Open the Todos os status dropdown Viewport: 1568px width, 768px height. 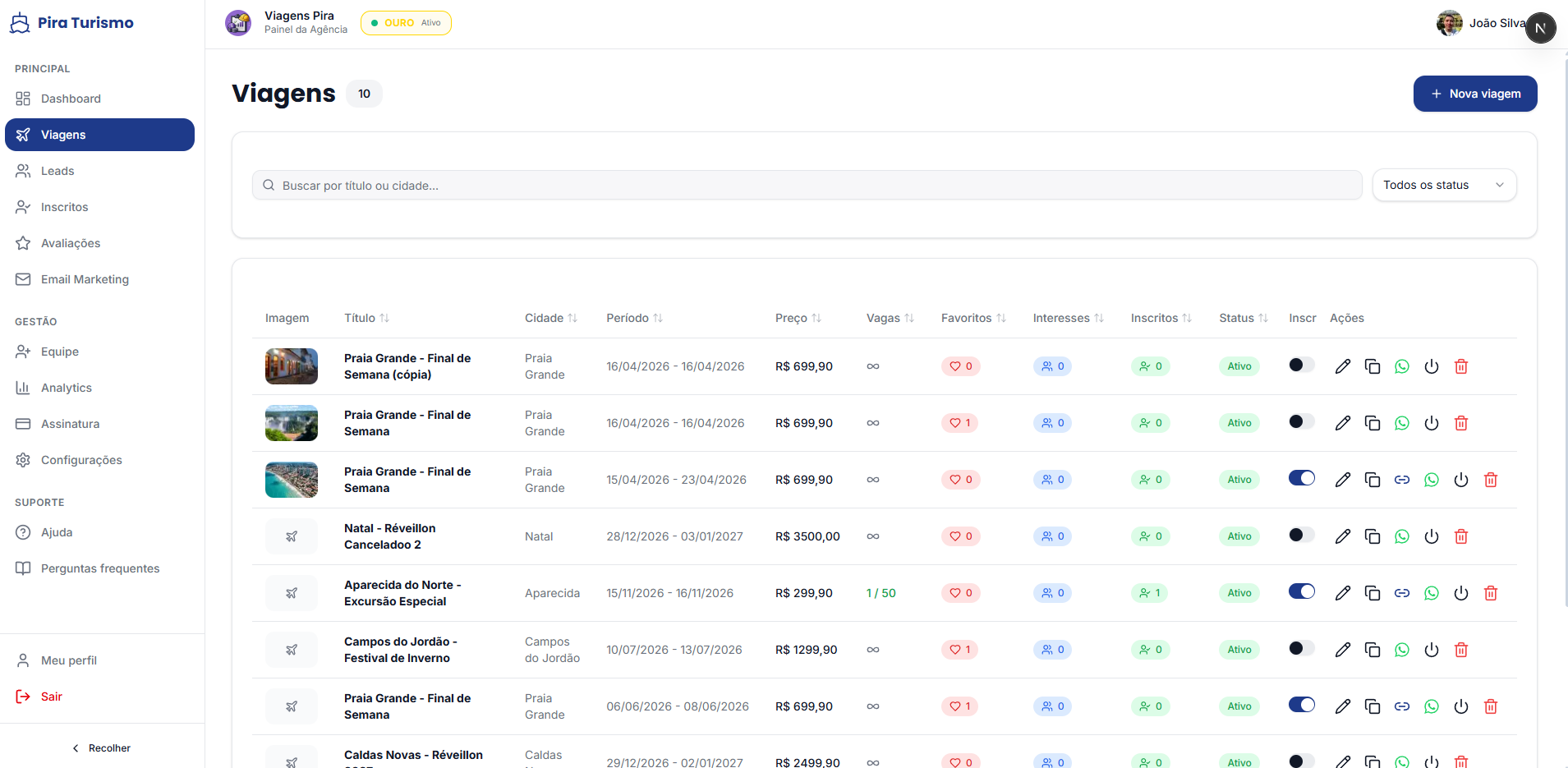pos(1443,185)
